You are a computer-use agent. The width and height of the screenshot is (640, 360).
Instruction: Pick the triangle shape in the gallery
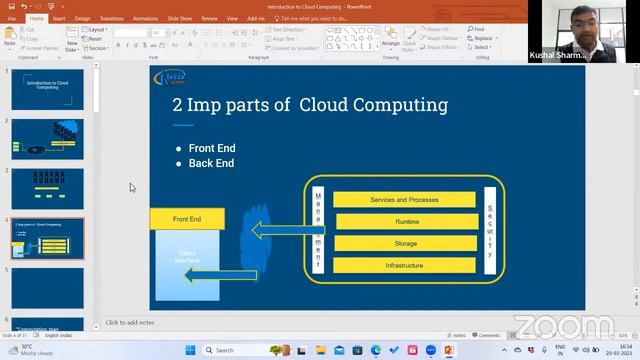tap(338, 38)
